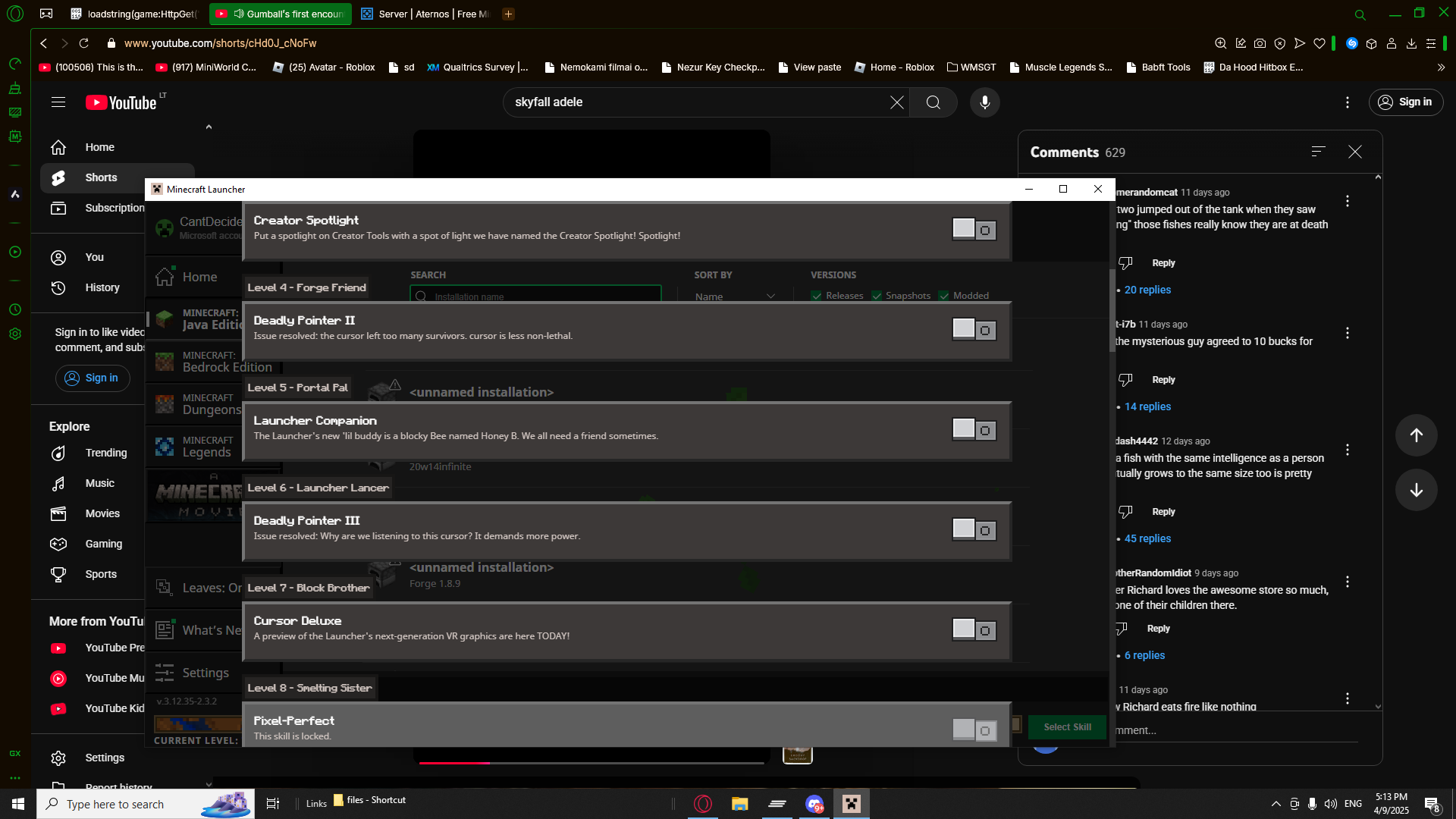Open a new browser tab

[509, 14]
